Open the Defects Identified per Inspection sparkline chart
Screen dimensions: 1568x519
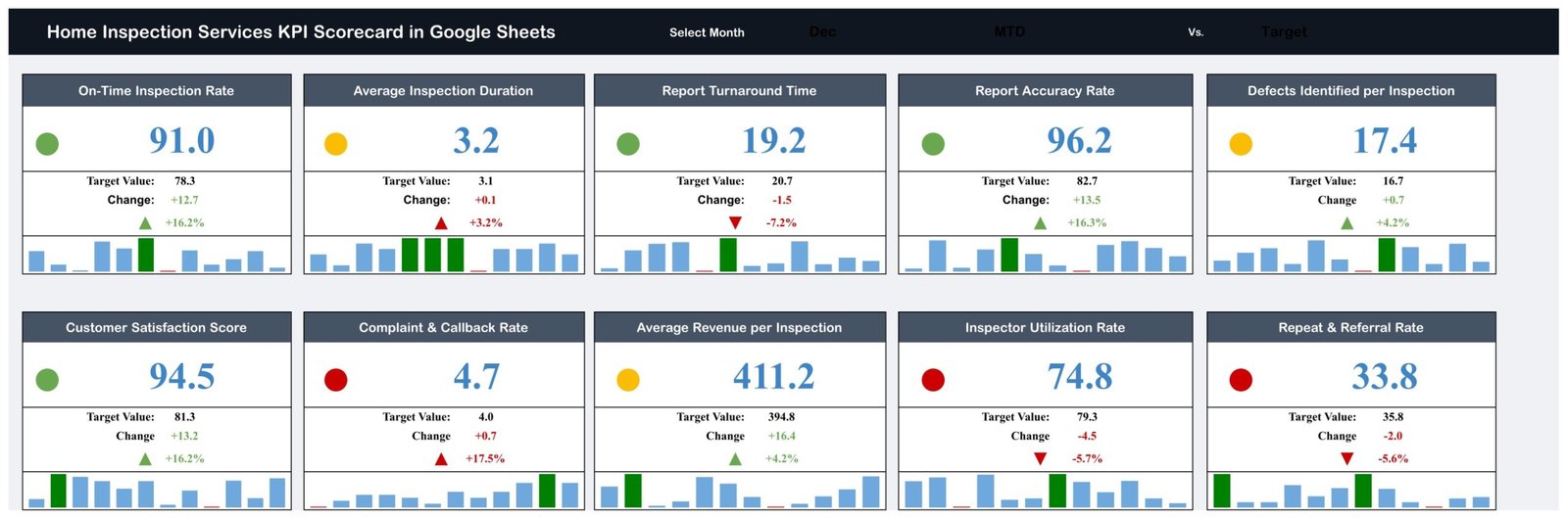(1350, 255)
